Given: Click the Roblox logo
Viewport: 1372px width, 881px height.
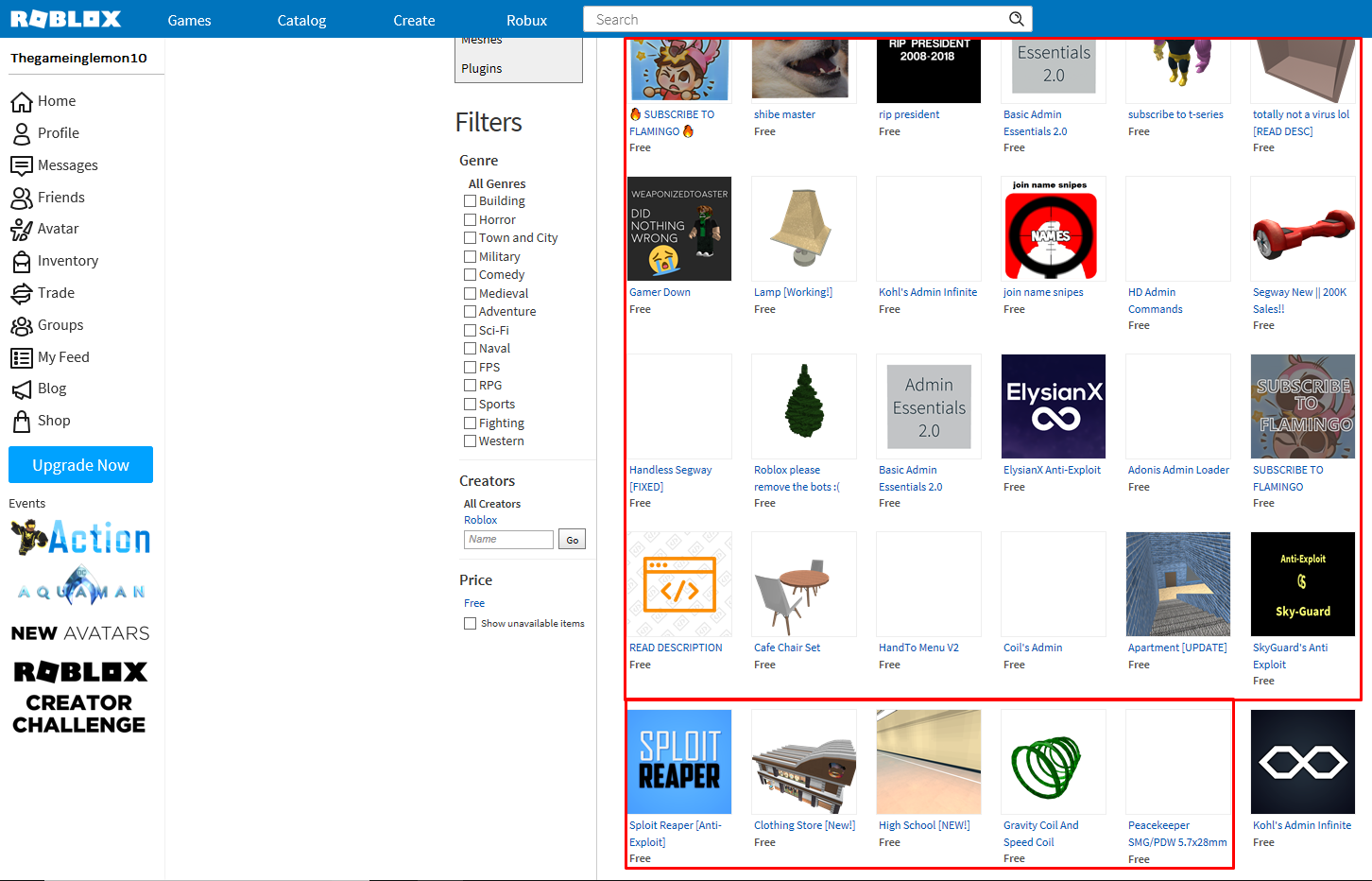Looking at the screenshot, I should pyautogui.click(x=66, y=19).
